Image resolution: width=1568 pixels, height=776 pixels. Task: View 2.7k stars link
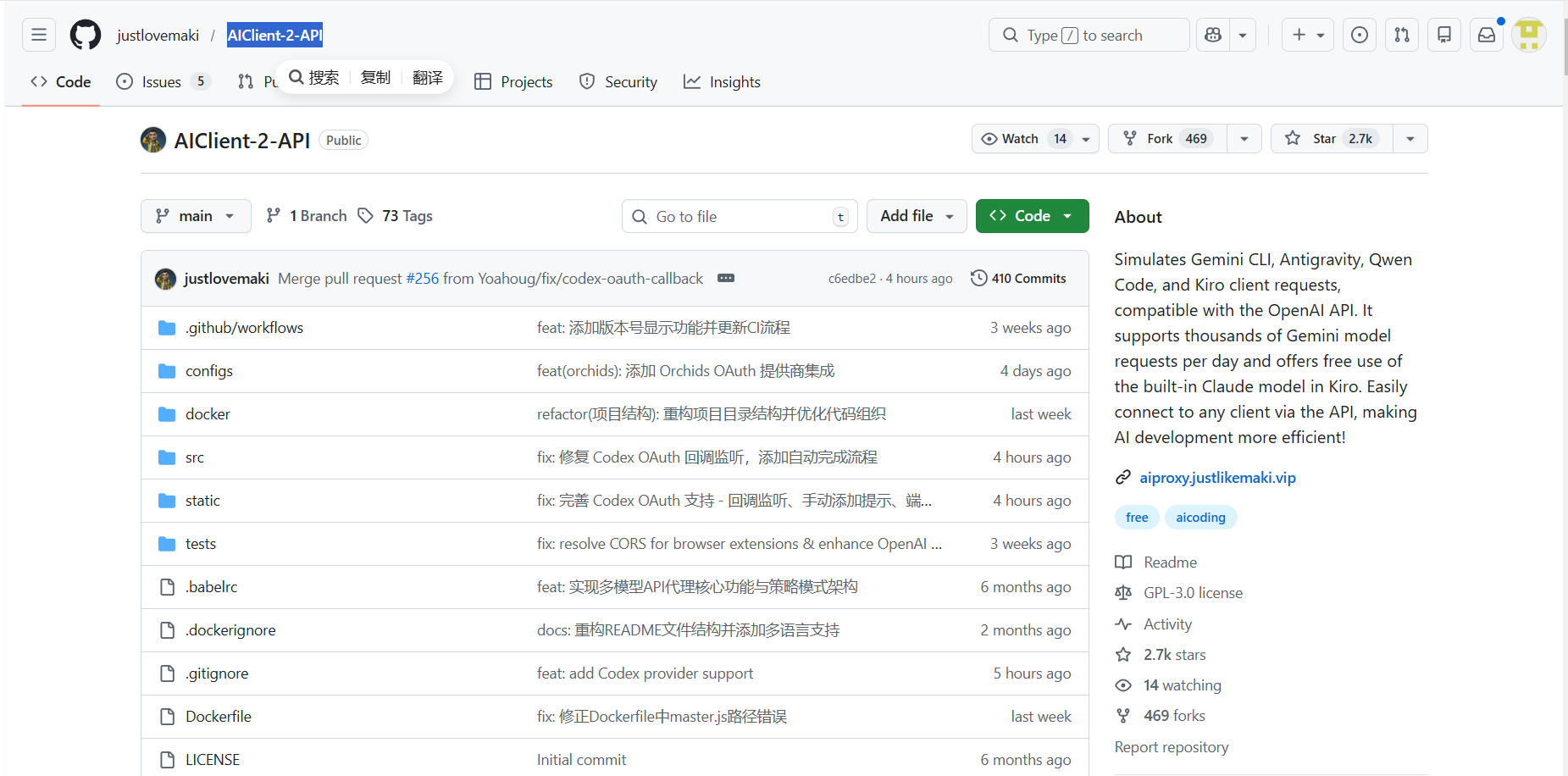click(1161, 655)
